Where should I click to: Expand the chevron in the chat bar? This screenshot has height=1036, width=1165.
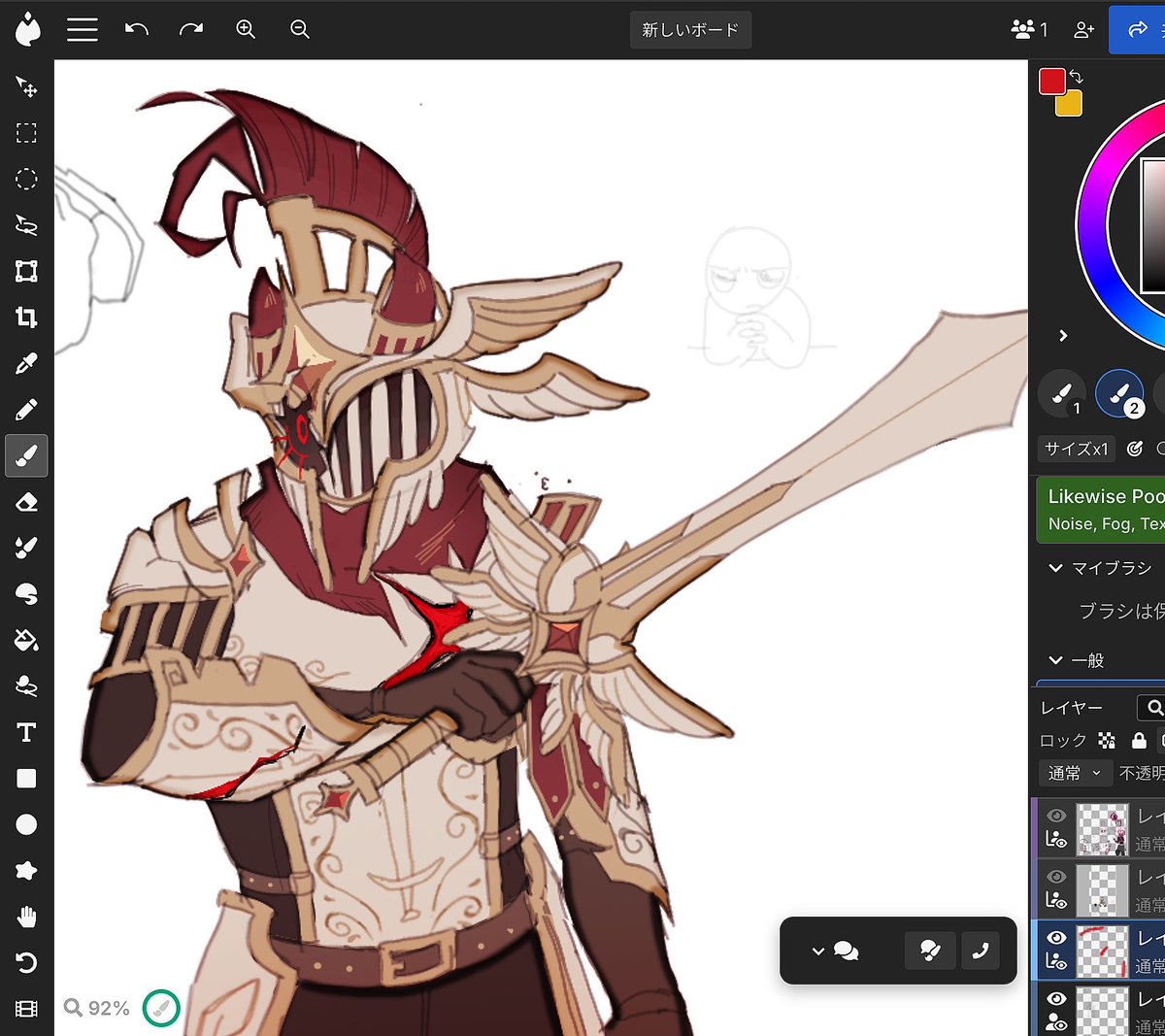point(817,952)
